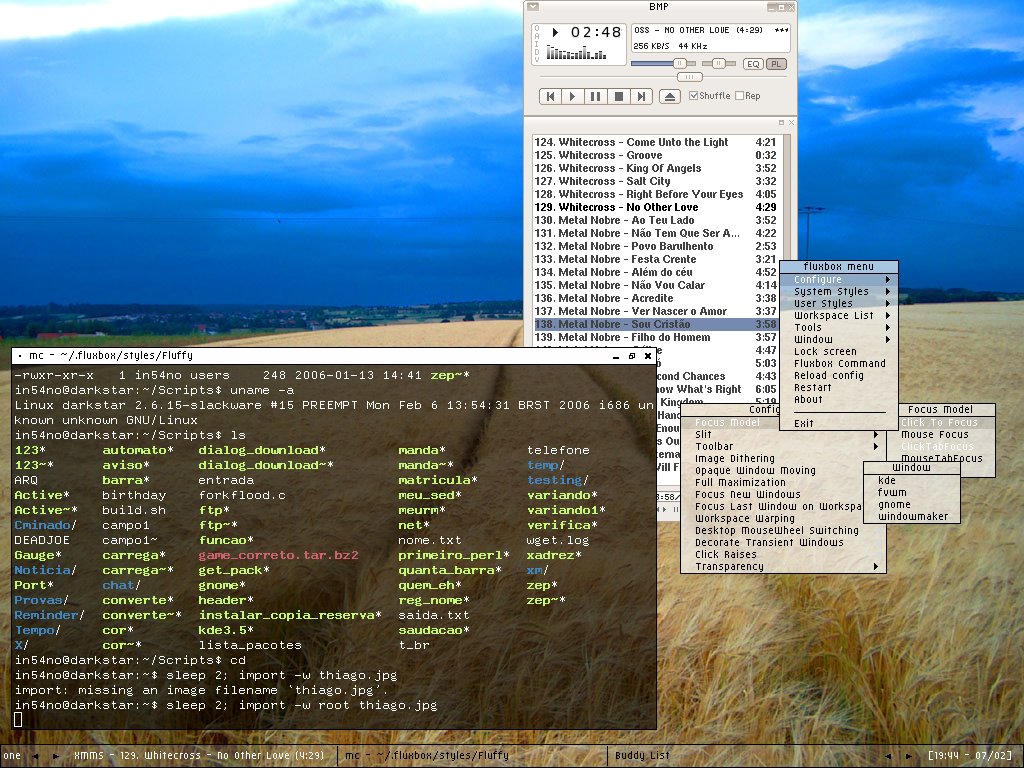This screenshot has width=1024, height=768.
Task: Click the play button in BMP
Action: click(x=573, y=97)
